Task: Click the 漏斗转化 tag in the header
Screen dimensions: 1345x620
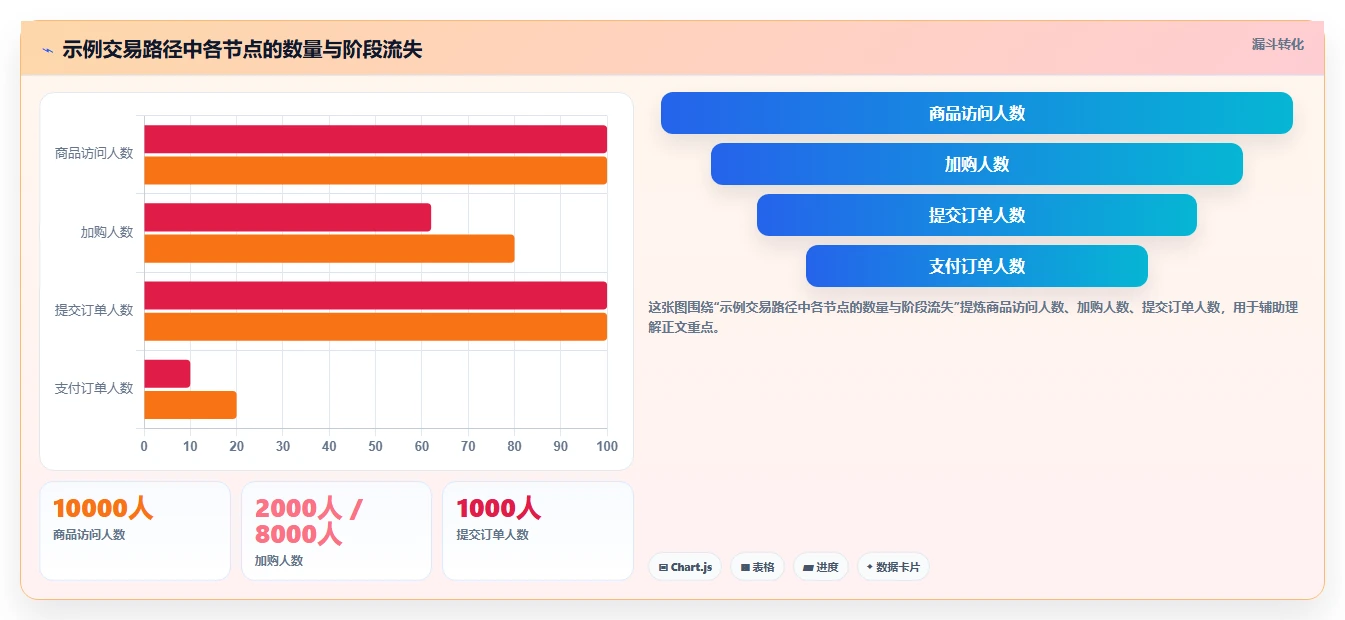Action: pyautogui.click(x=1277, y=44)
